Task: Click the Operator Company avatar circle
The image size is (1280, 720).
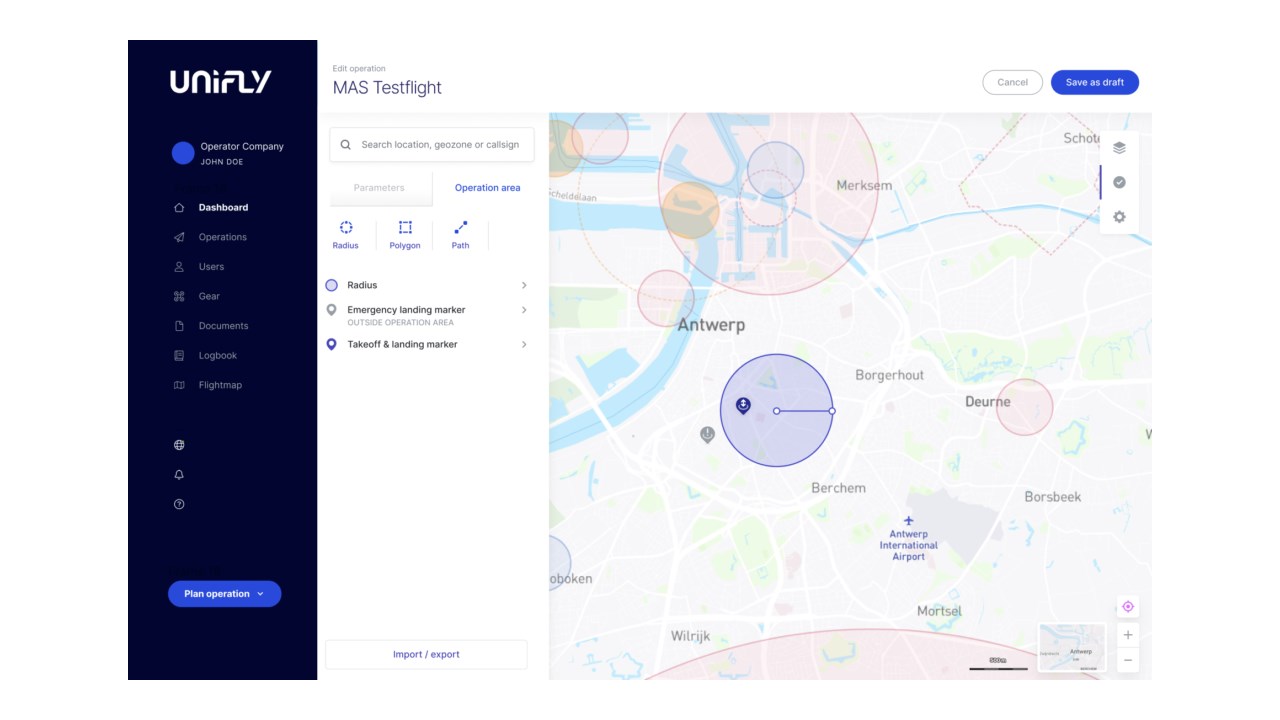Action: [x=183, y=153]
